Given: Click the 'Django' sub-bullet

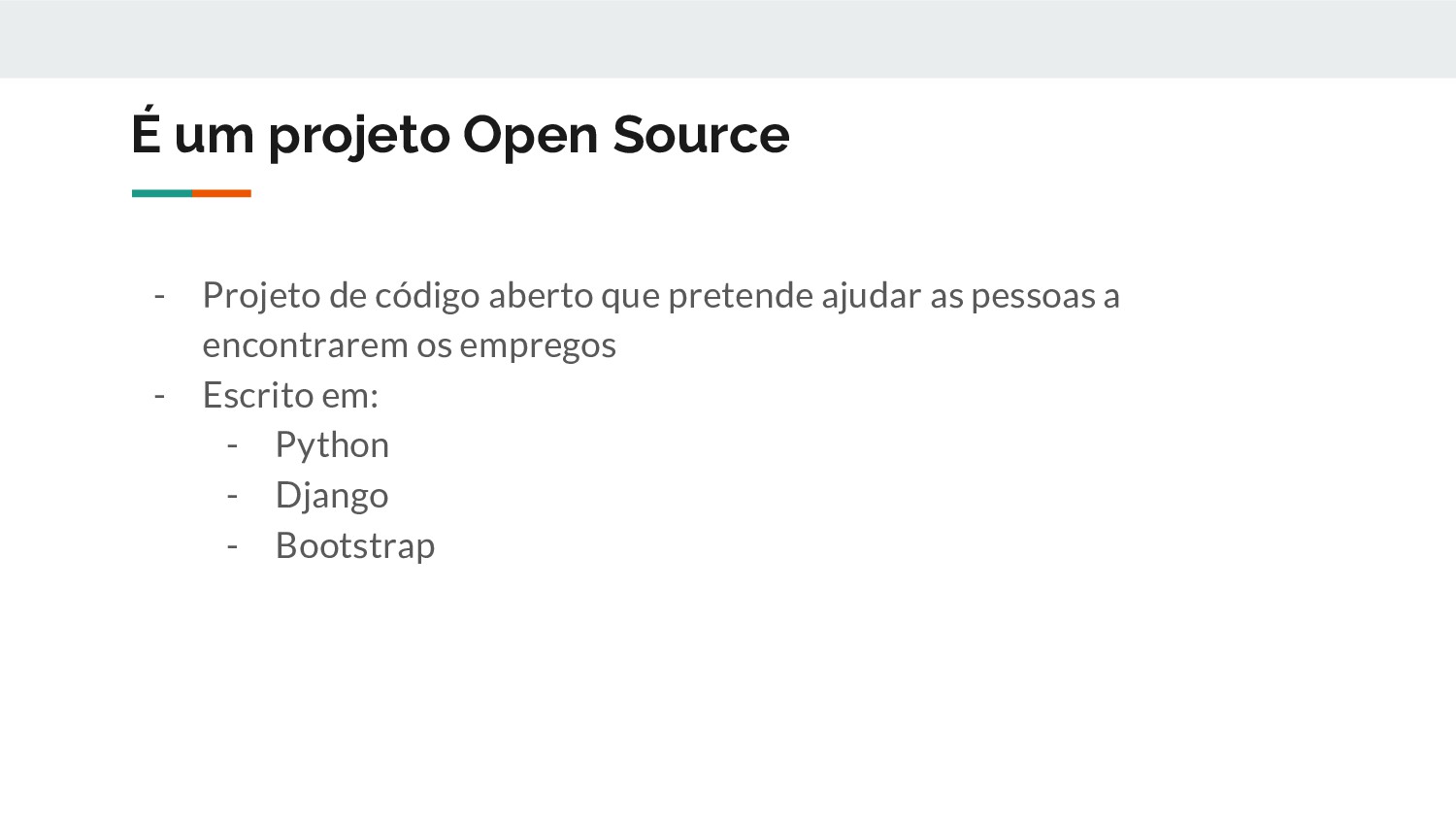Looking at the screenshot, I should click(332, 496).
